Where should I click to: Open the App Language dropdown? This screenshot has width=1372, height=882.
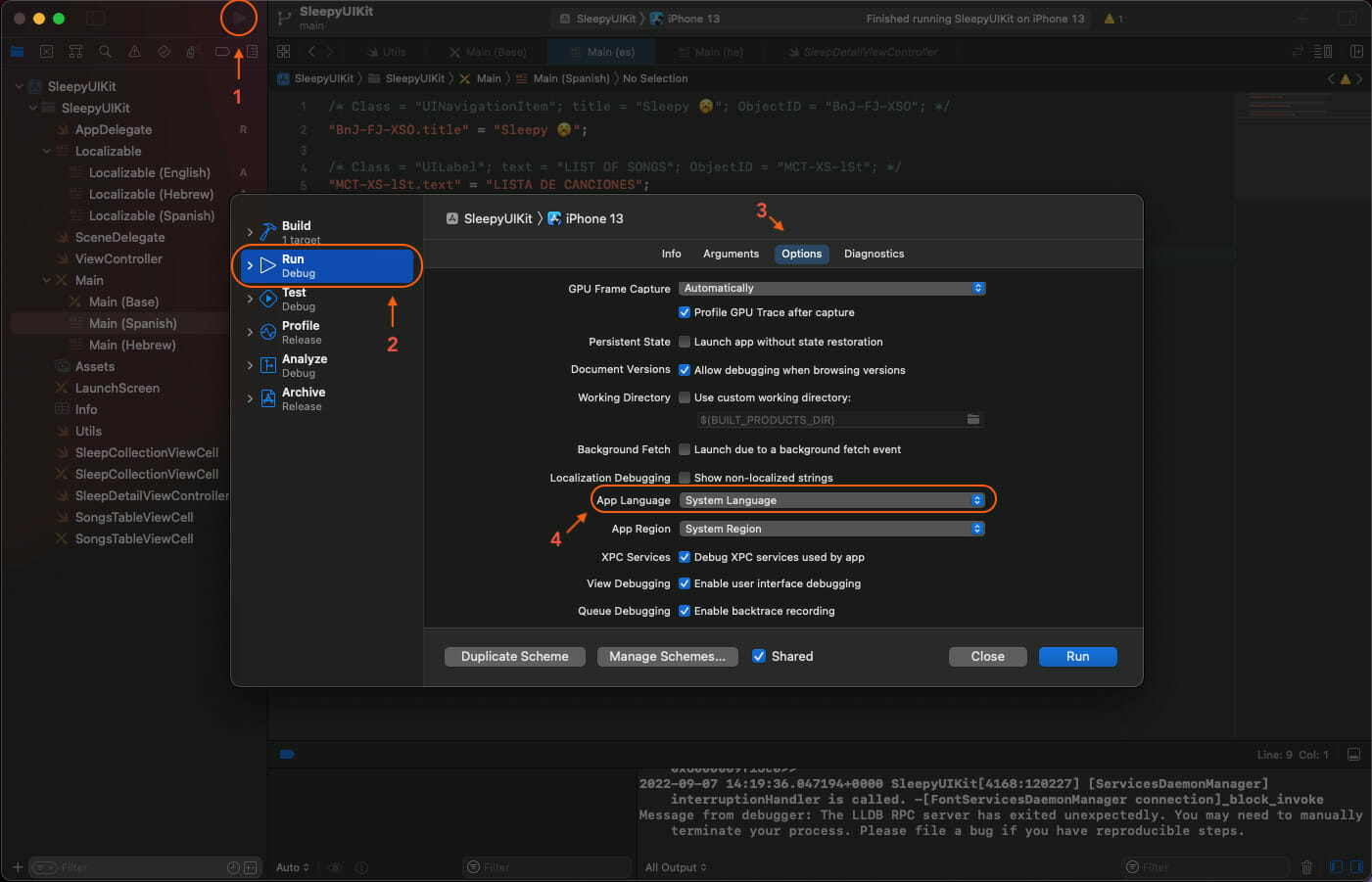click(831, 500)
